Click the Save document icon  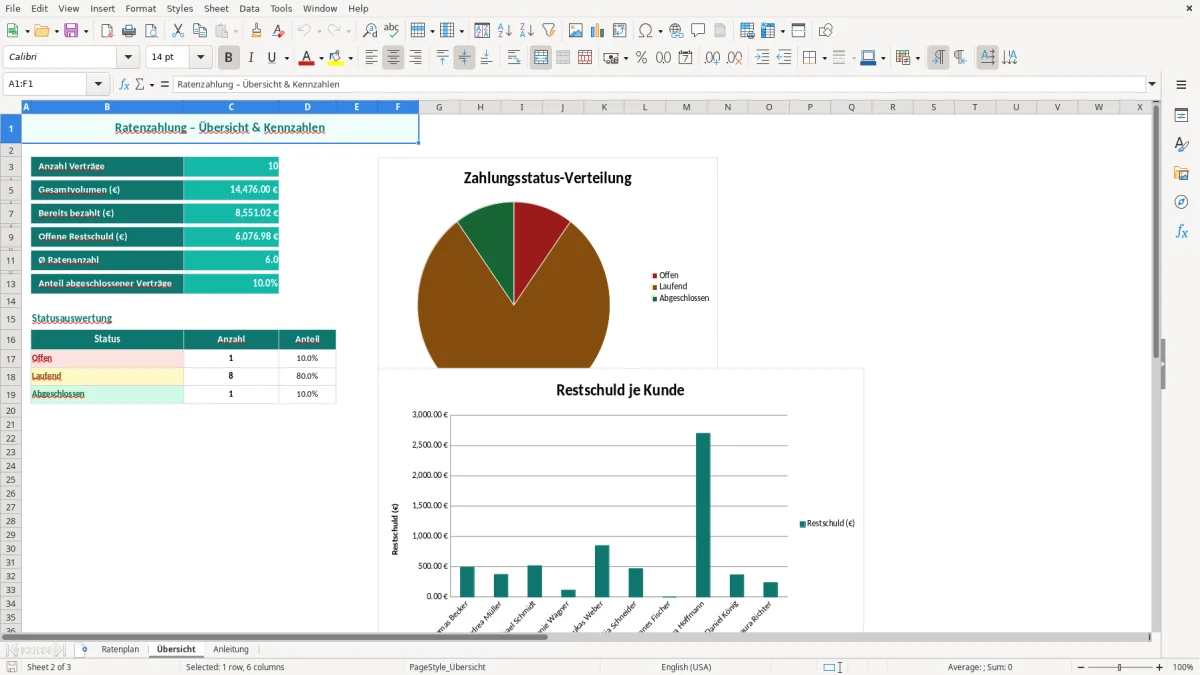tap(71, 31)
